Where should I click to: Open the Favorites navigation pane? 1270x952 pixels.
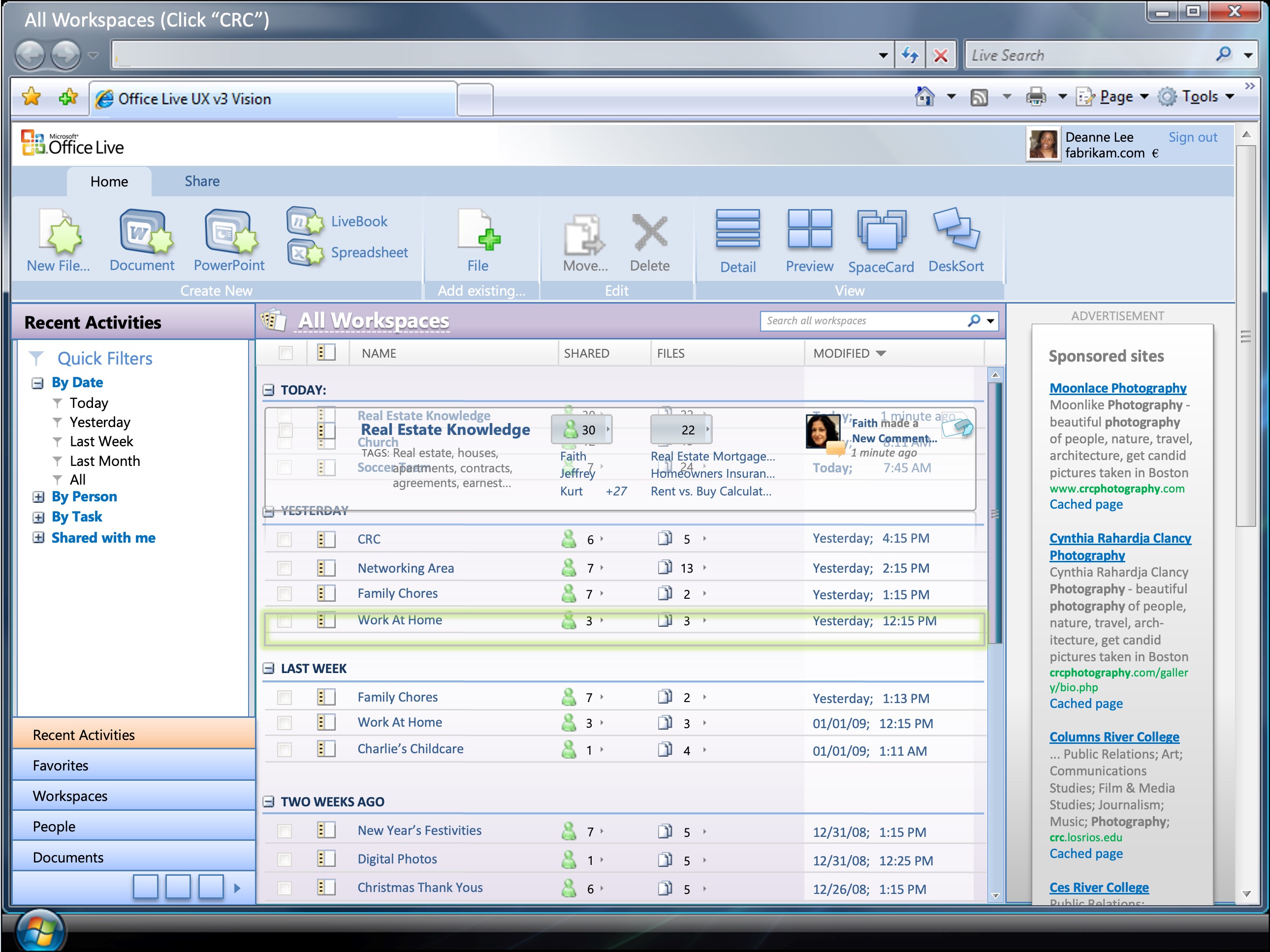(134, 766)
